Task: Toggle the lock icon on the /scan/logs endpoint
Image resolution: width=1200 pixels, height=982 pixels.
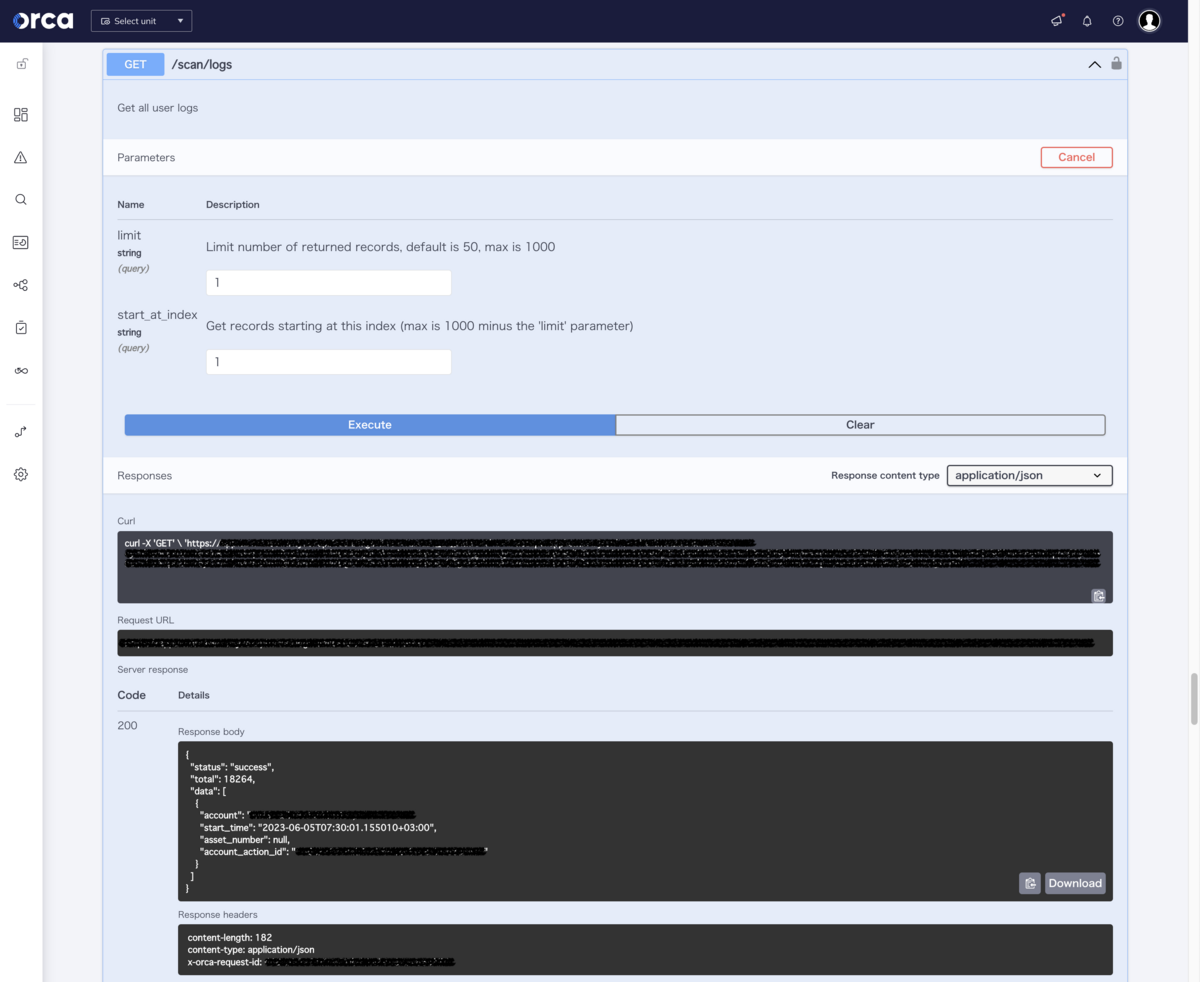Action: pos(1116,63)
